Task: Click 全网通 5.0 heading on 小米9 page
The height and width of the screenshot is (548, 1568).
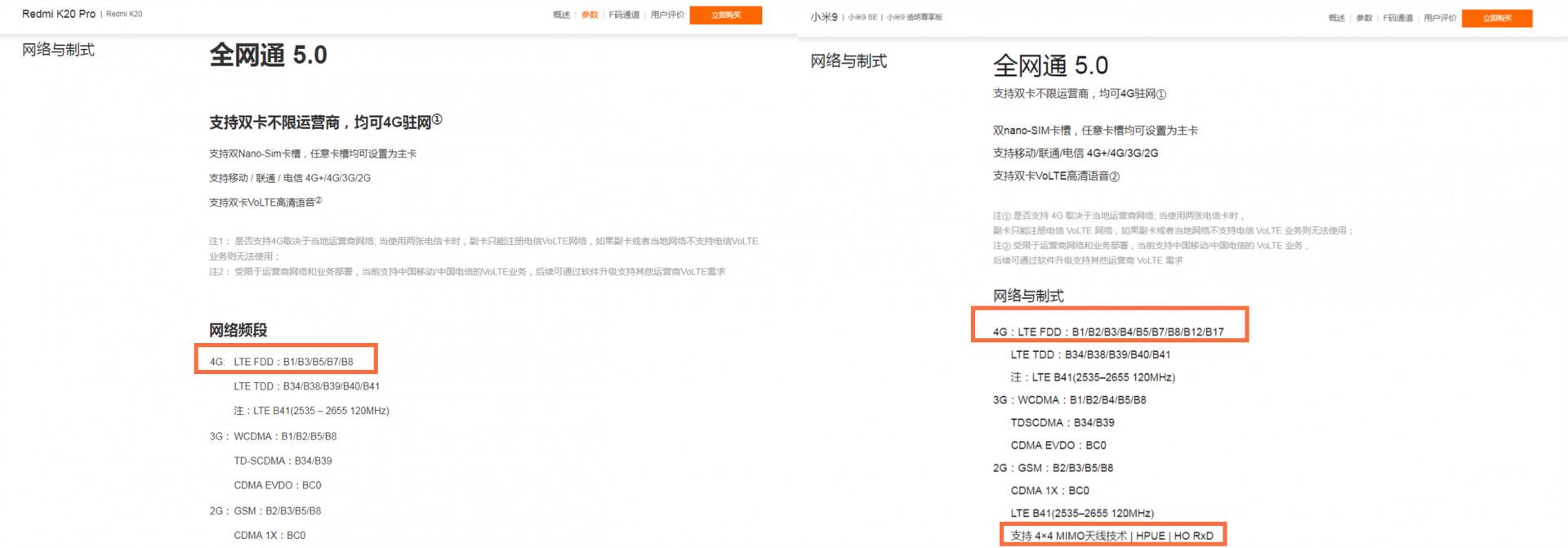Action: tap(1050, 65)
